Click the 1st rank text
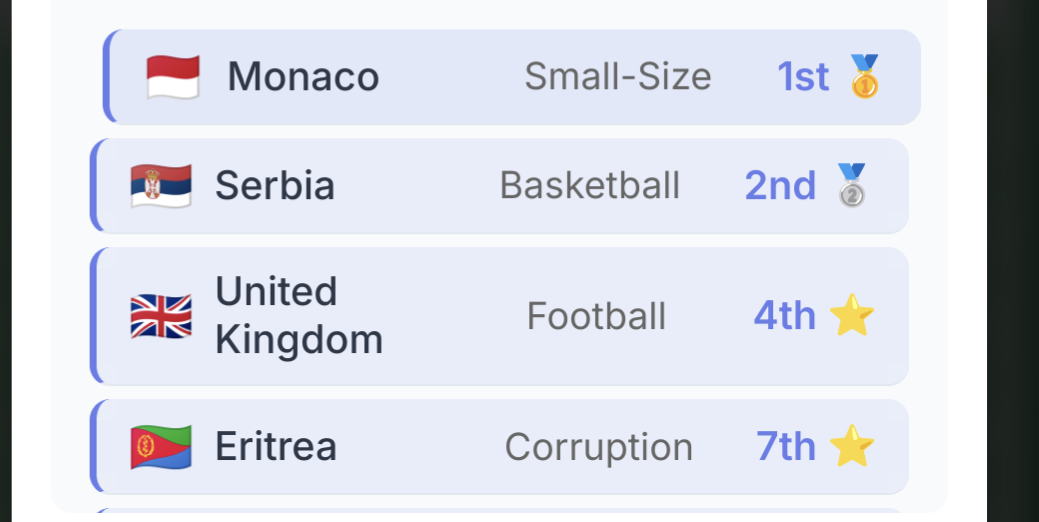This screenshot has height=522, width=1039. tap(803, 77)
